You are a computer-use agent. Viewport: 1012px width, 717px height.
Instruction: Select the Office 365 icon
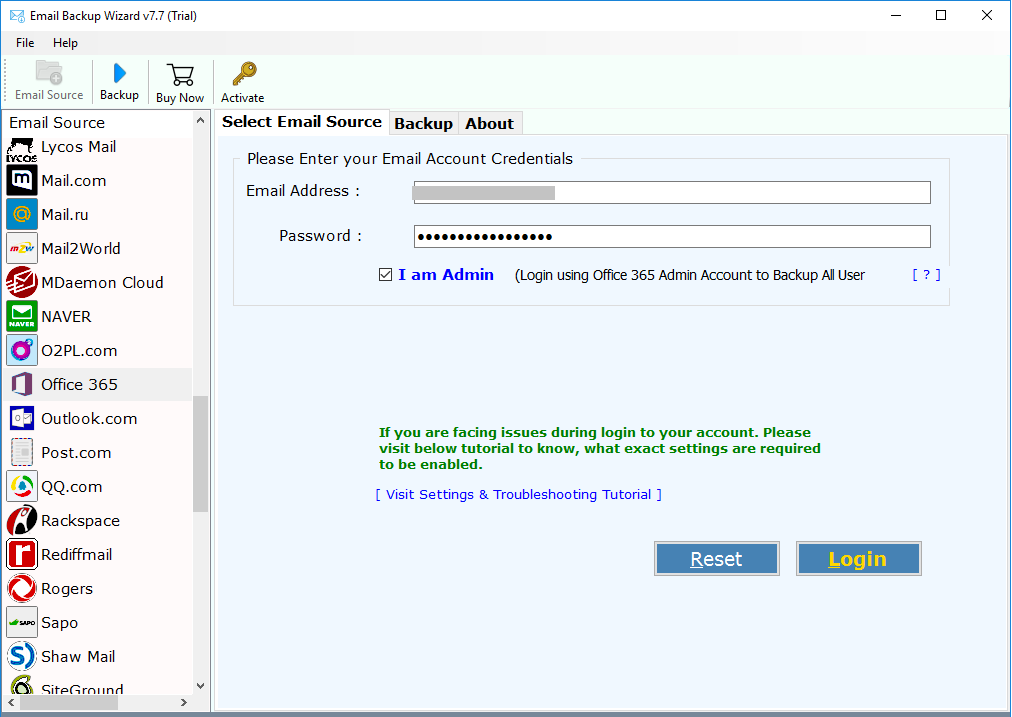[22, 384]
